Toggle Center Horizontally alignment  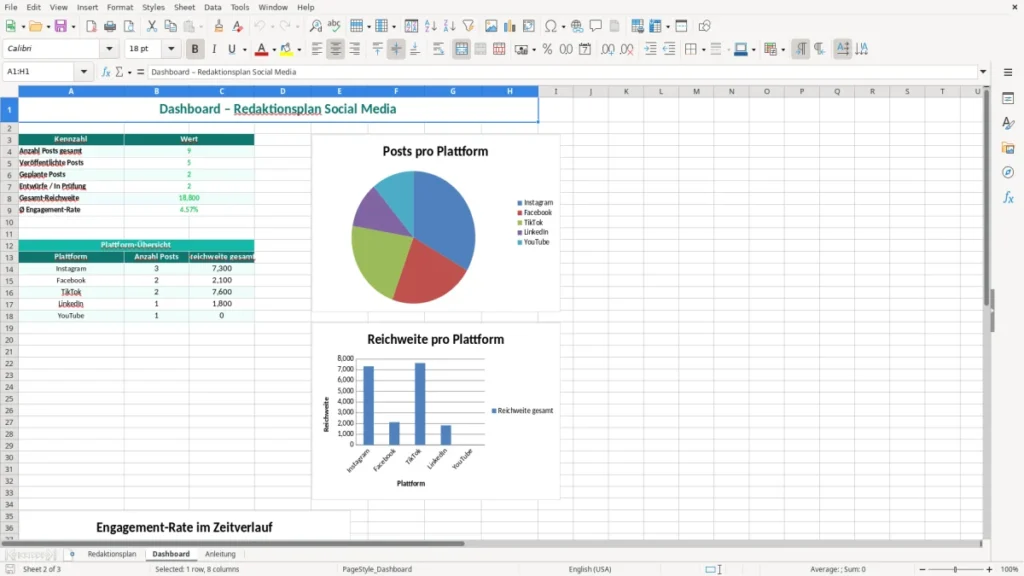pos(336,49)
